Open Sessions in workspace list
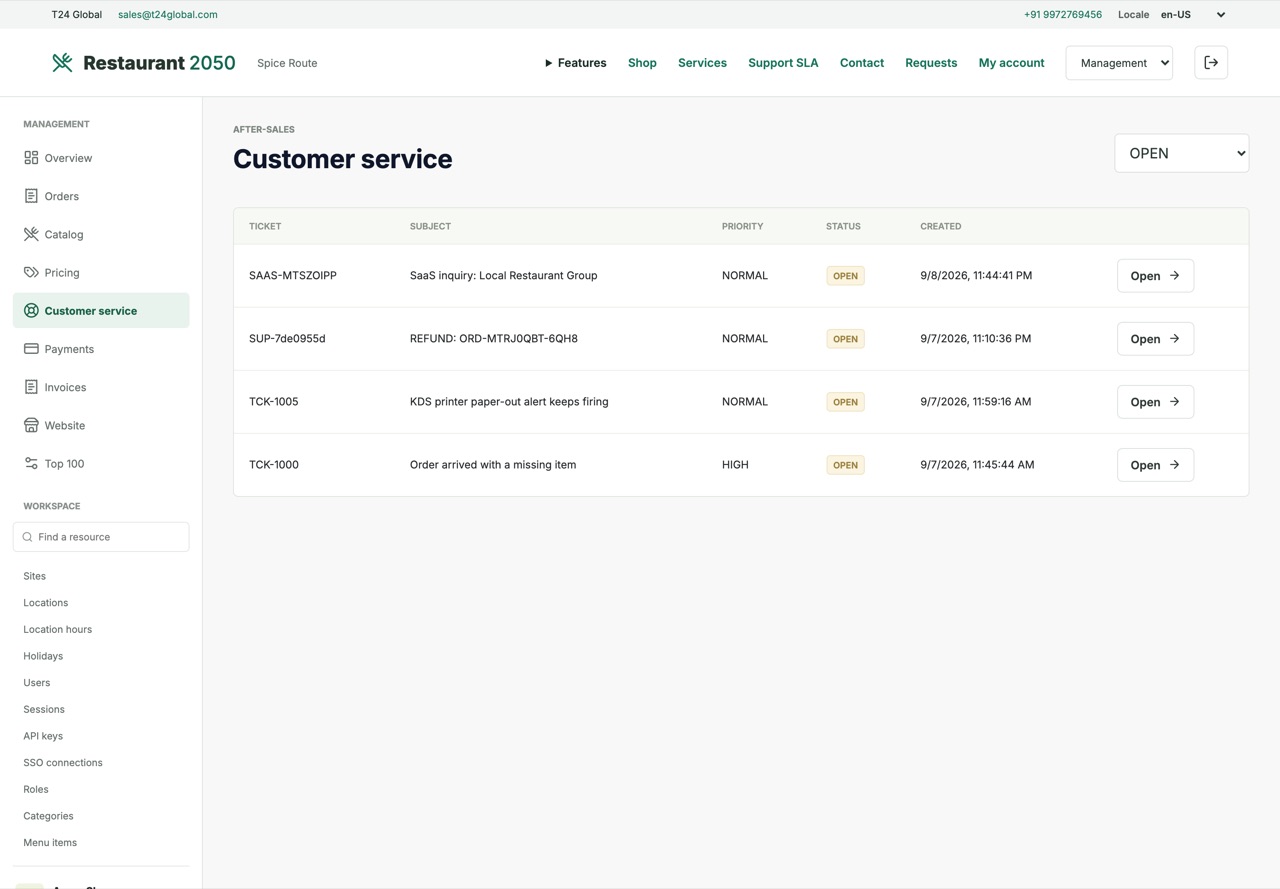Screen dimensions: 1280x889 click(x=44, y=710)
